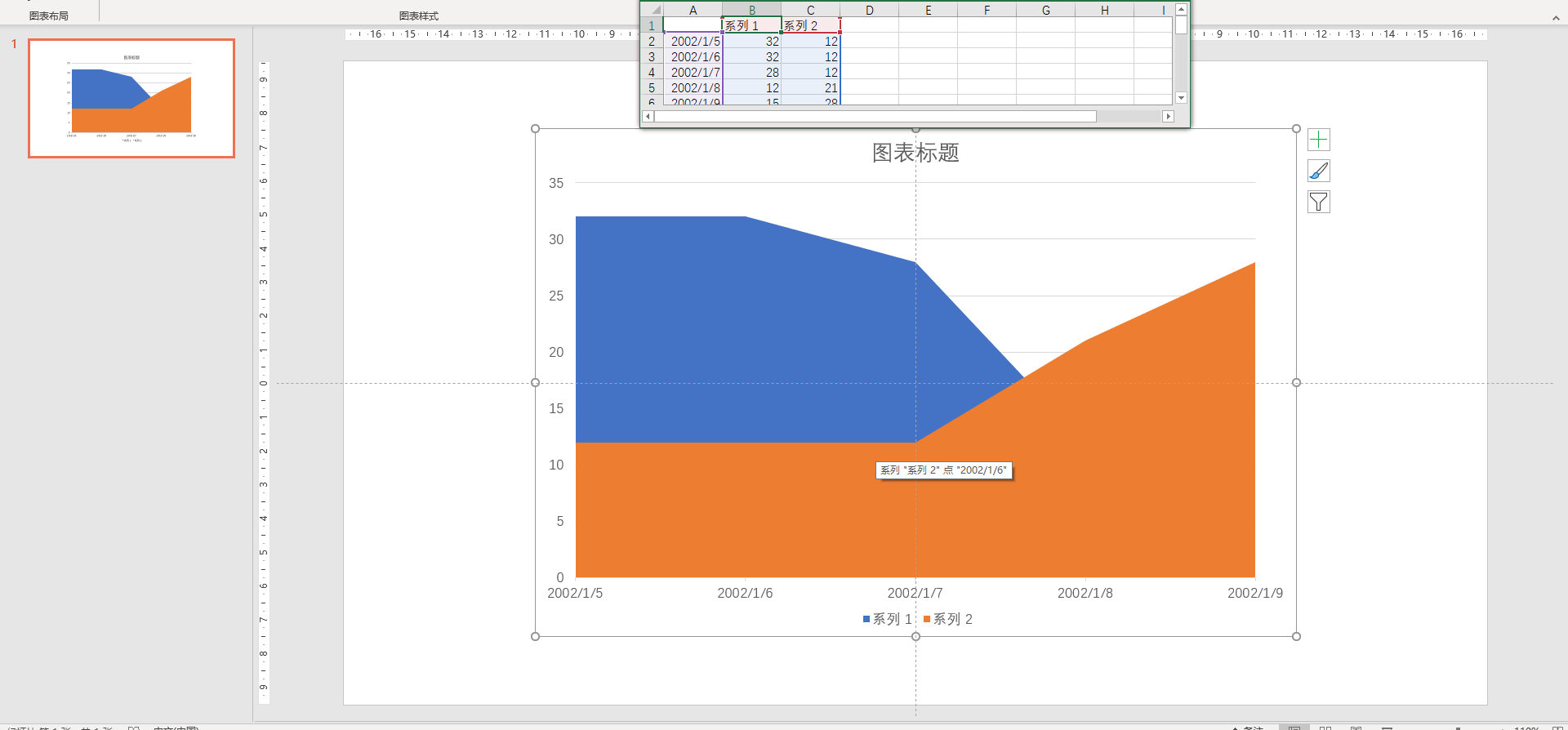Click the vertical axis value 20
1568x730 pixels.
pos(556,352)
